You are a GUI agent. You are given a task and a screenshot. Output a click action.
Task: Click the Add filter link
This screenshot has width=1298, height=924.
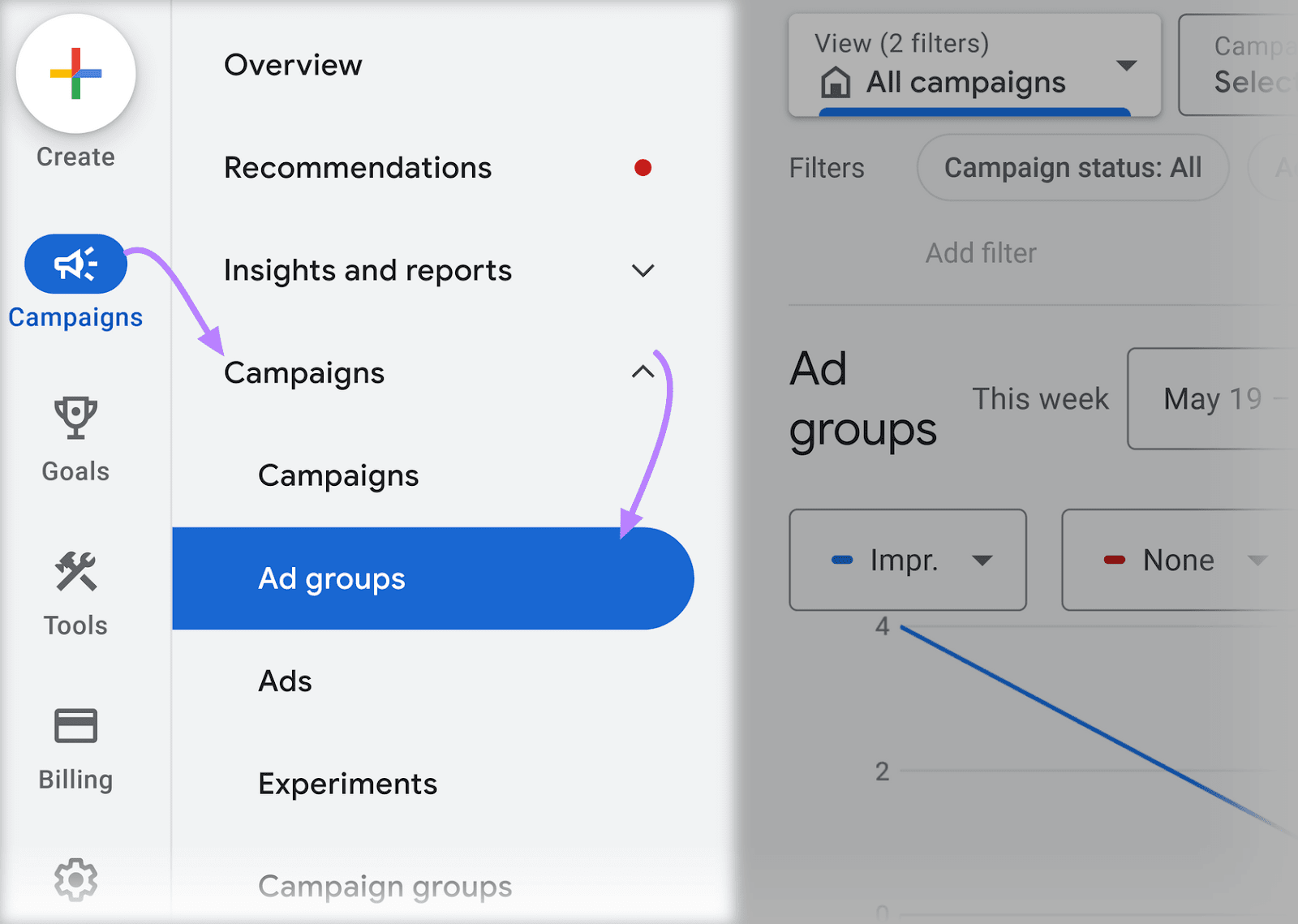coord(981,252)
